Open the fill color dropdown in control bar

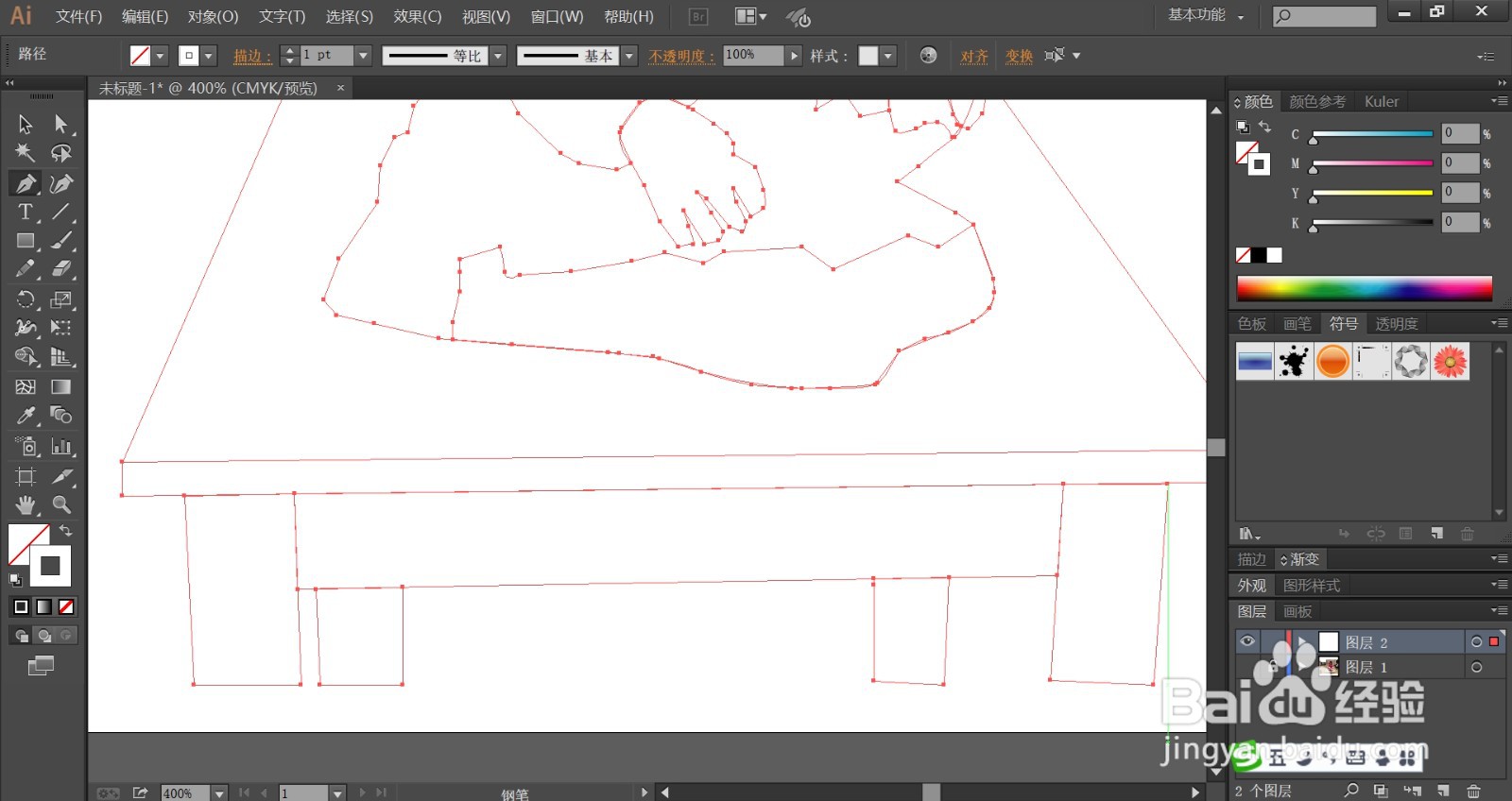[x=161, y=56]
